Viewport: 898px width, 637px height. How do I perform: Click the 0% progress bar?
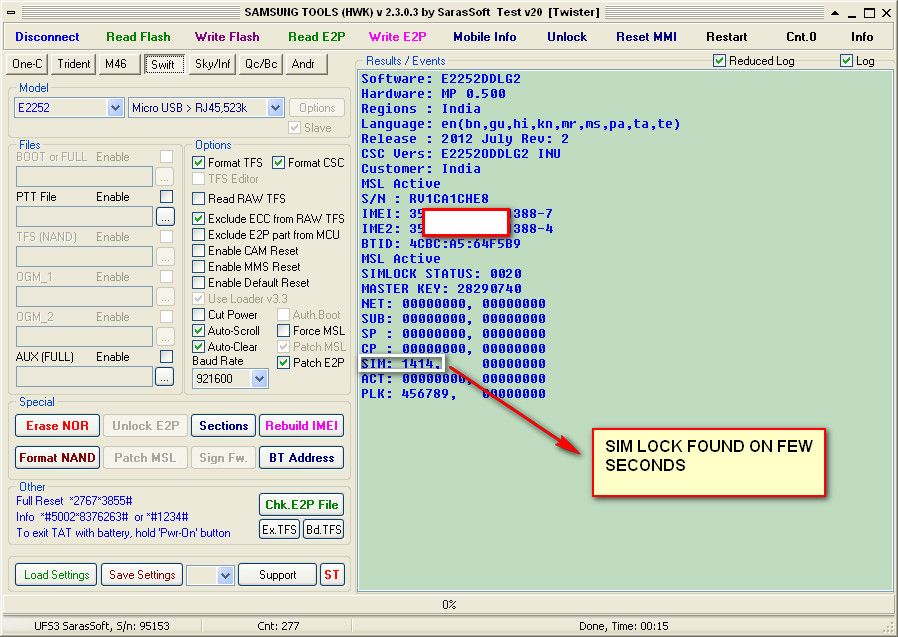point(449,604)
